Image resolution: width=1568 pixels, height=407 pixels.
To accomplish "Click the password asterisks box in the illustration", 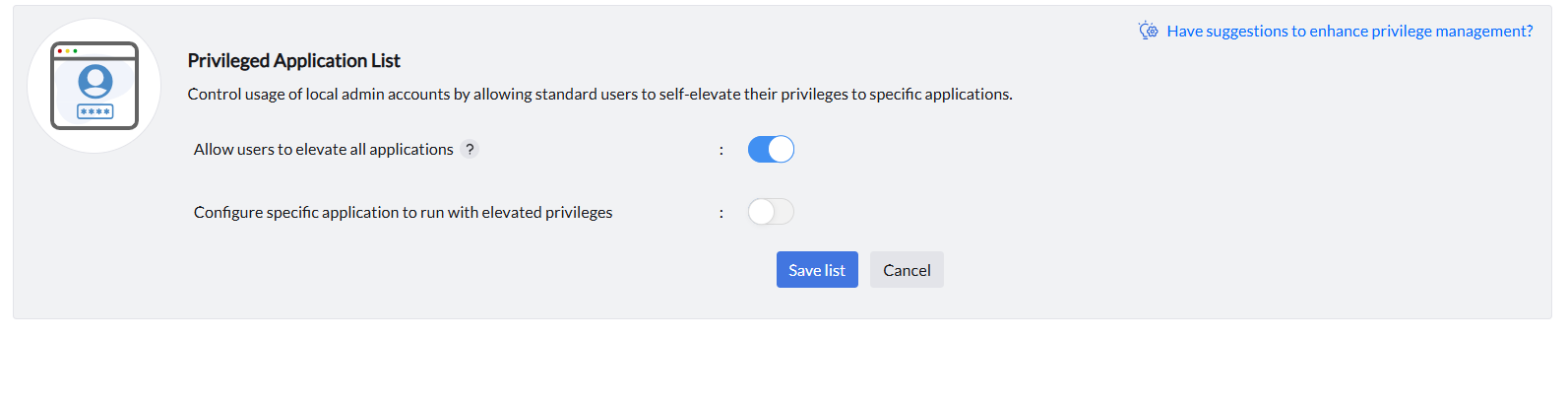I will [x=95, y=111].
